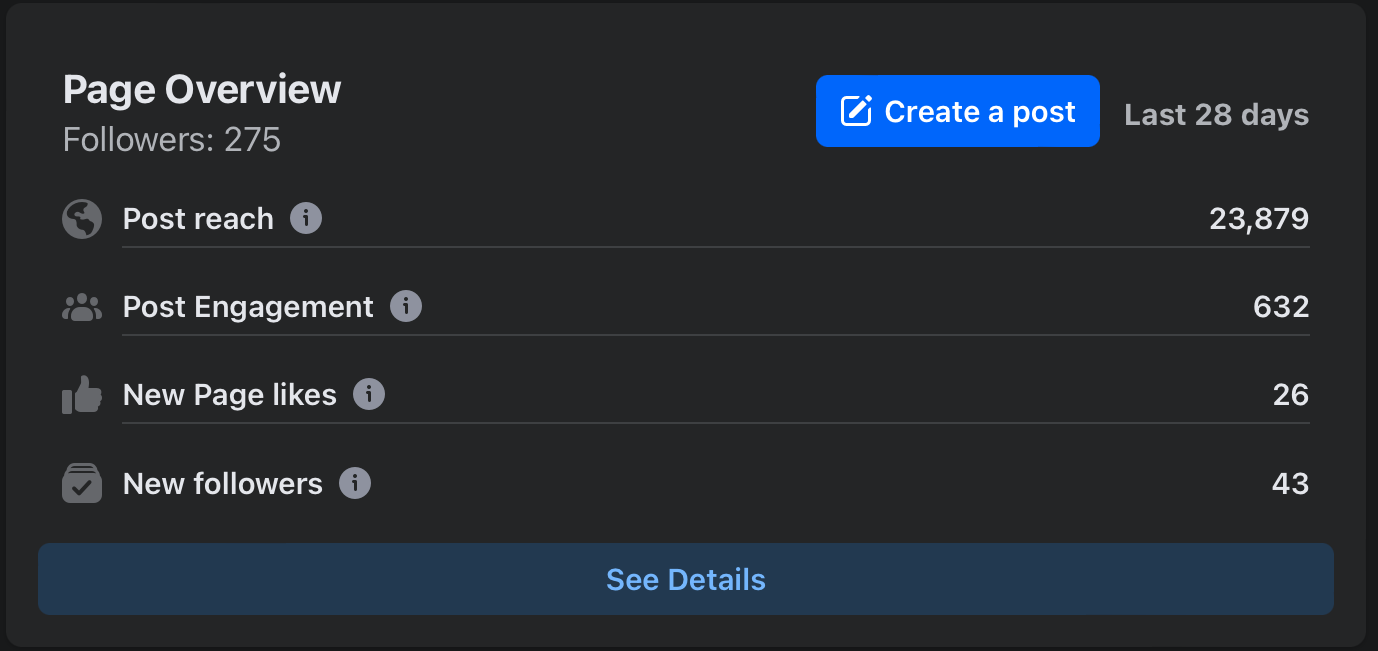Click the Post Engagement label

[248, 307]
